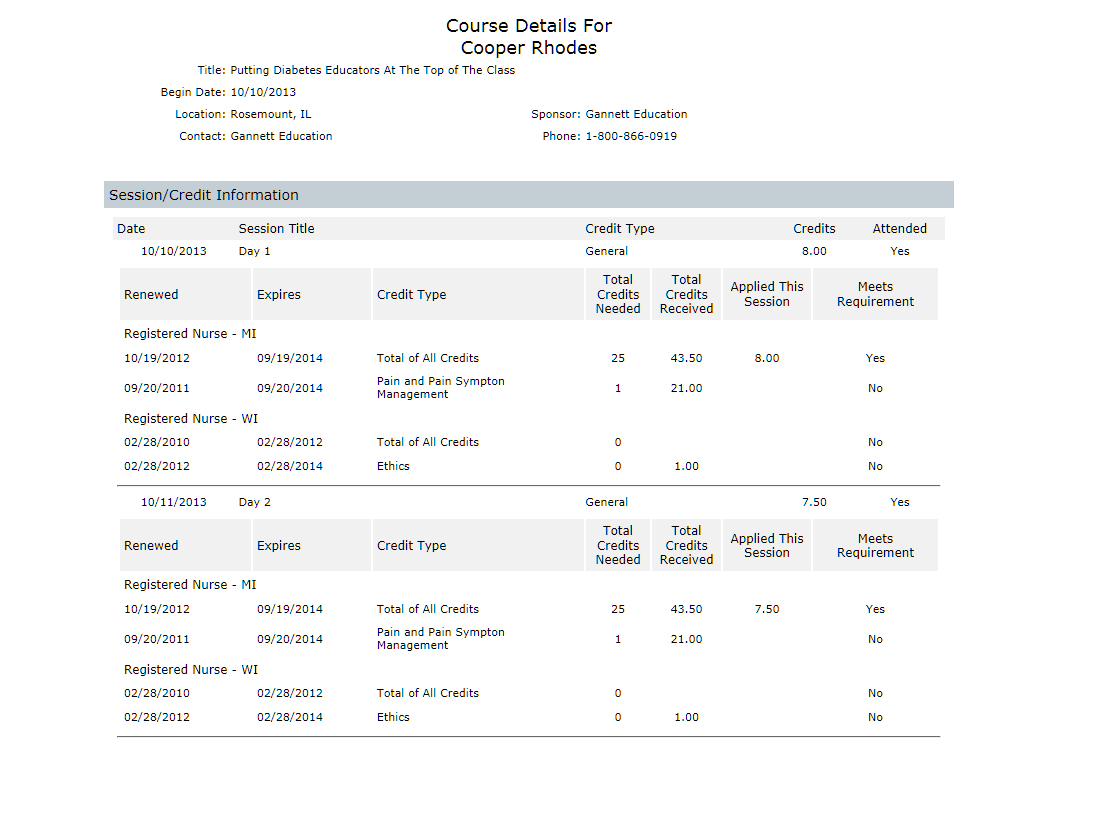The image size is (1093, 820).
Task: Click the Contact value Gannett Education
Action: pyautogui.click(x=281, y=136)
